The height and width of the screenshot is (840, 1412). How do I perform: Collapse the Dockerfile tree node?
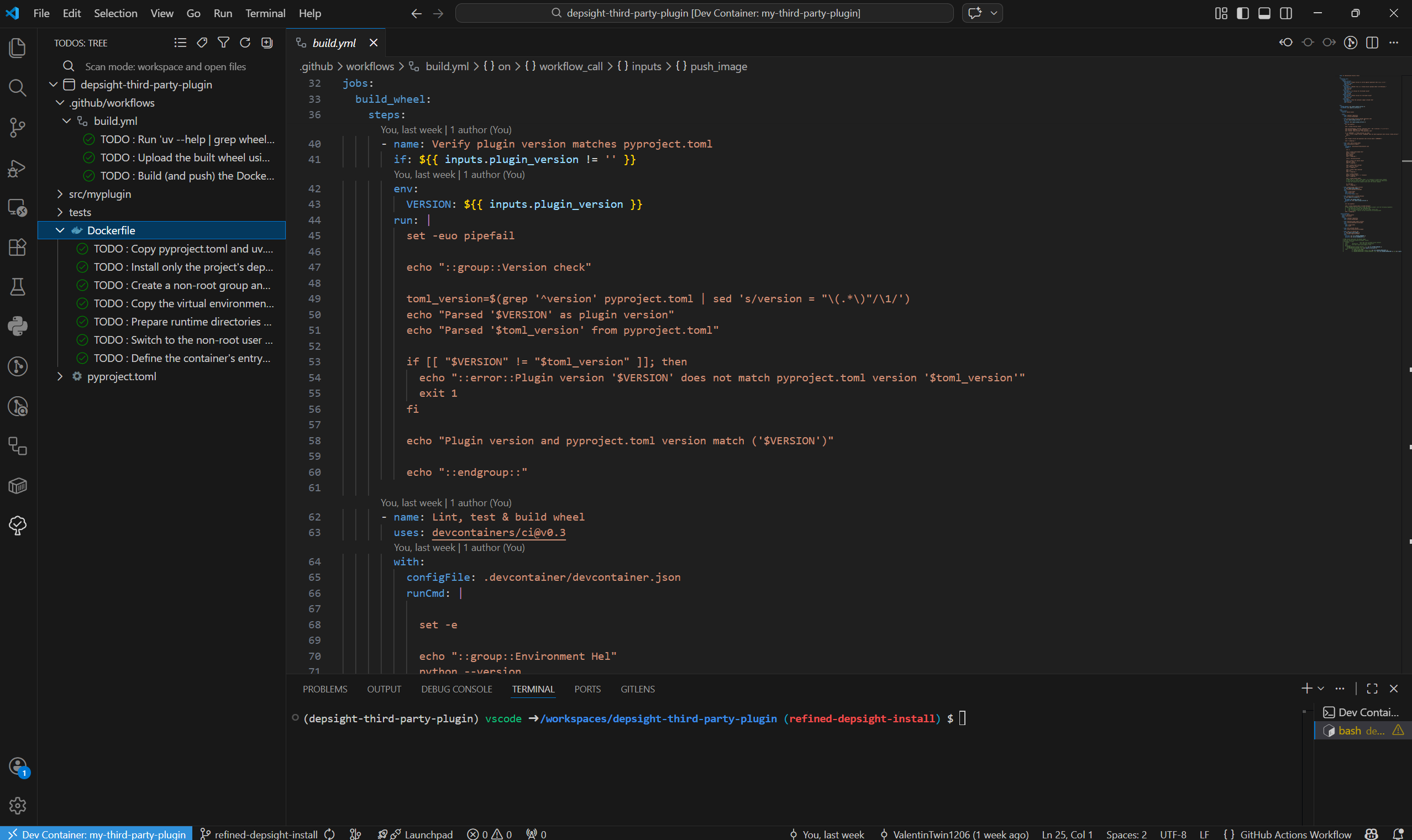60,230
